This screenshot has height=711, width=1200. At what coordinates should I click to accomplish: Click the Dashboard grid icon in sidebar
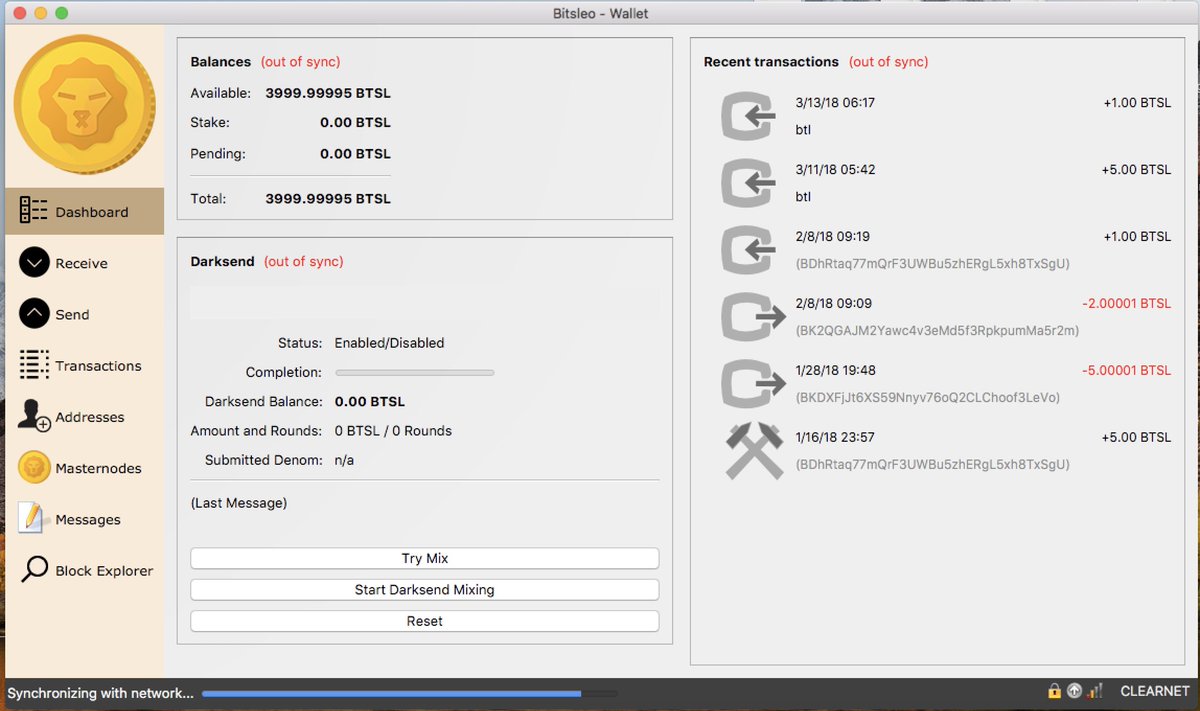(34, 211)
